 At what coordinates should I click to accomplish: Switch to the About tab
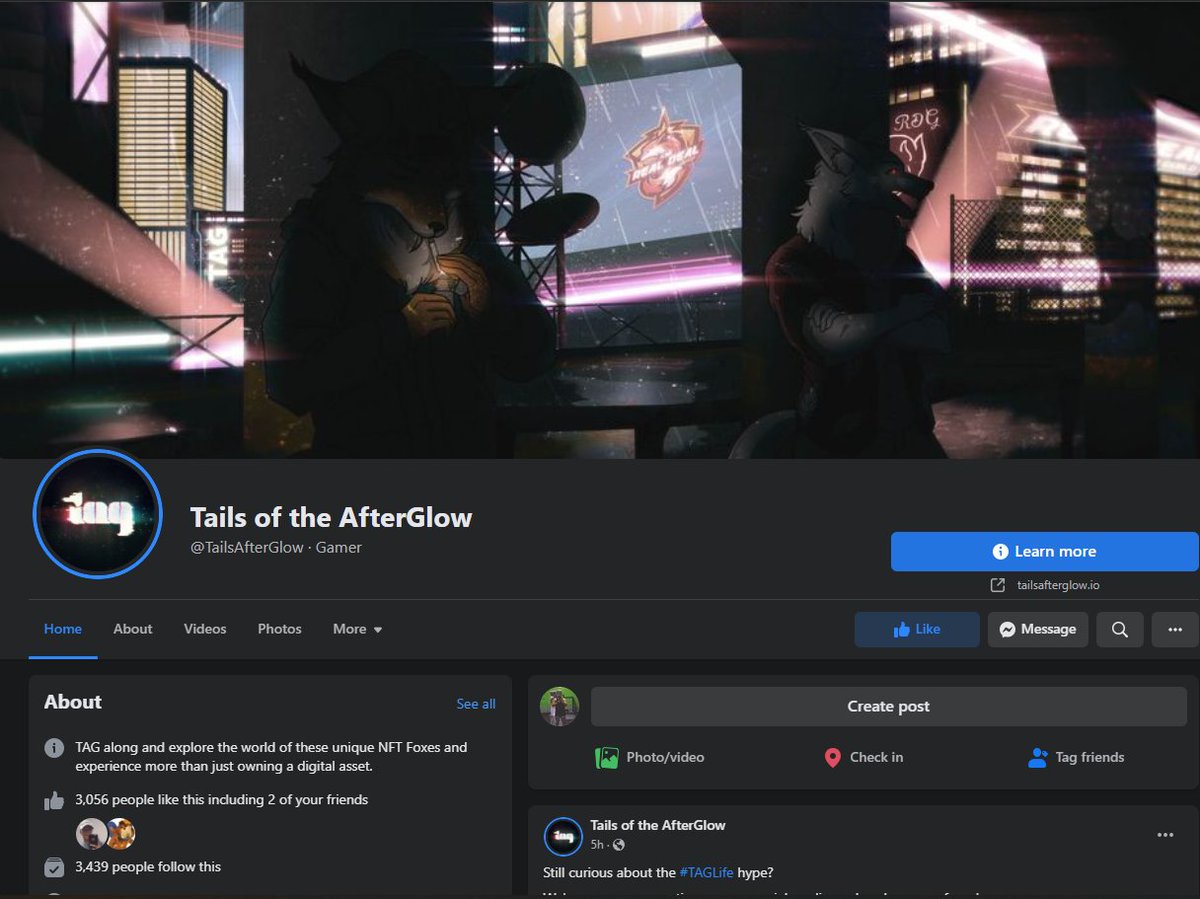coord(133,629)
